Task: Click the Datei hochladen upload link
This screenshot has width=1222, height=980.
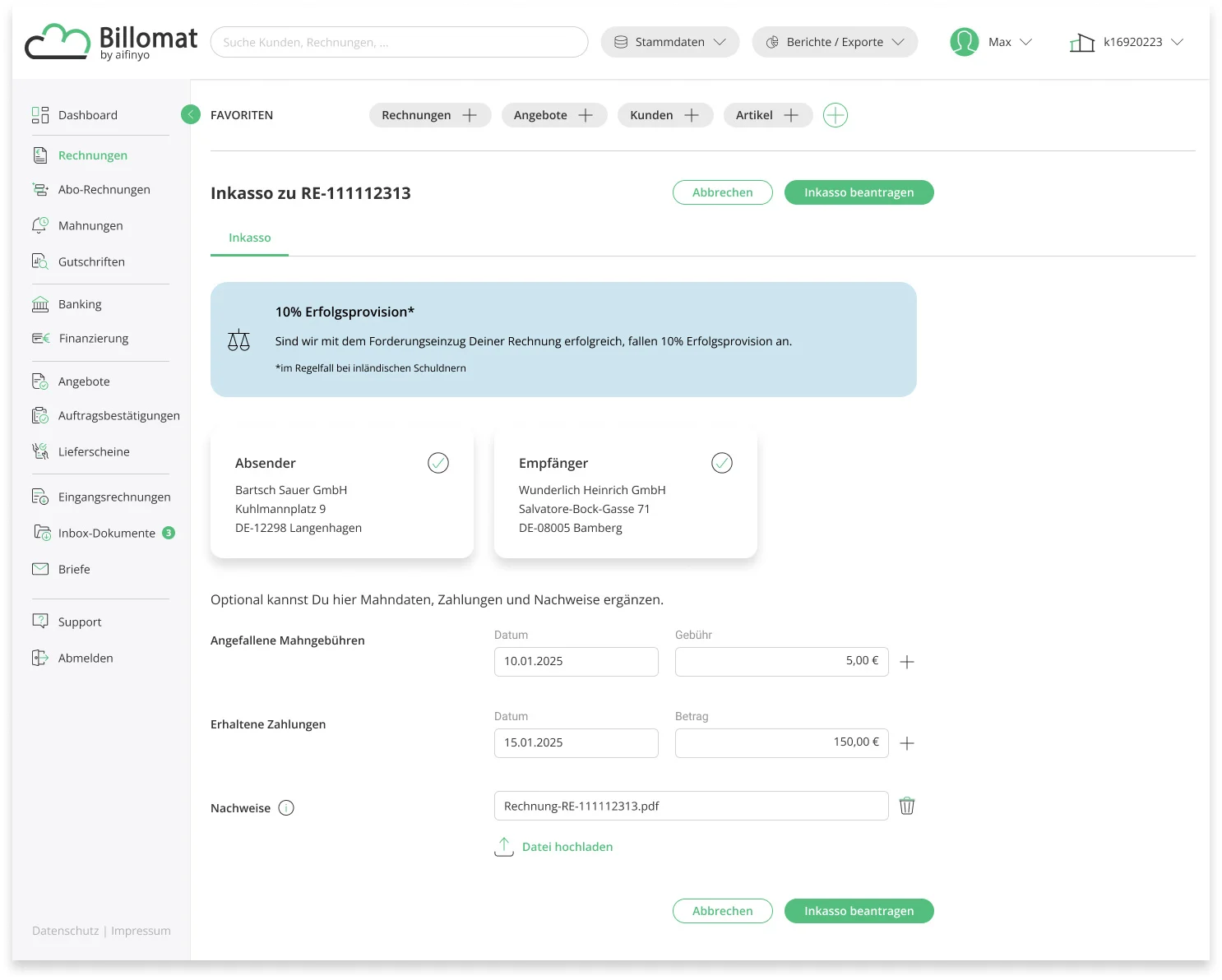Action: click(554, 846)
